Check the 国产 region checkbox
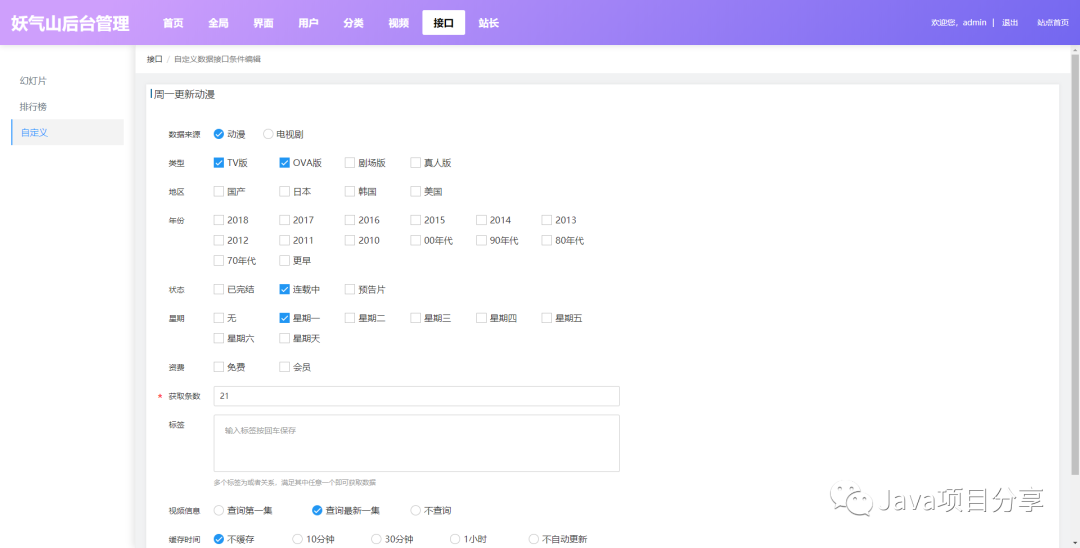 tap(219, 191)
